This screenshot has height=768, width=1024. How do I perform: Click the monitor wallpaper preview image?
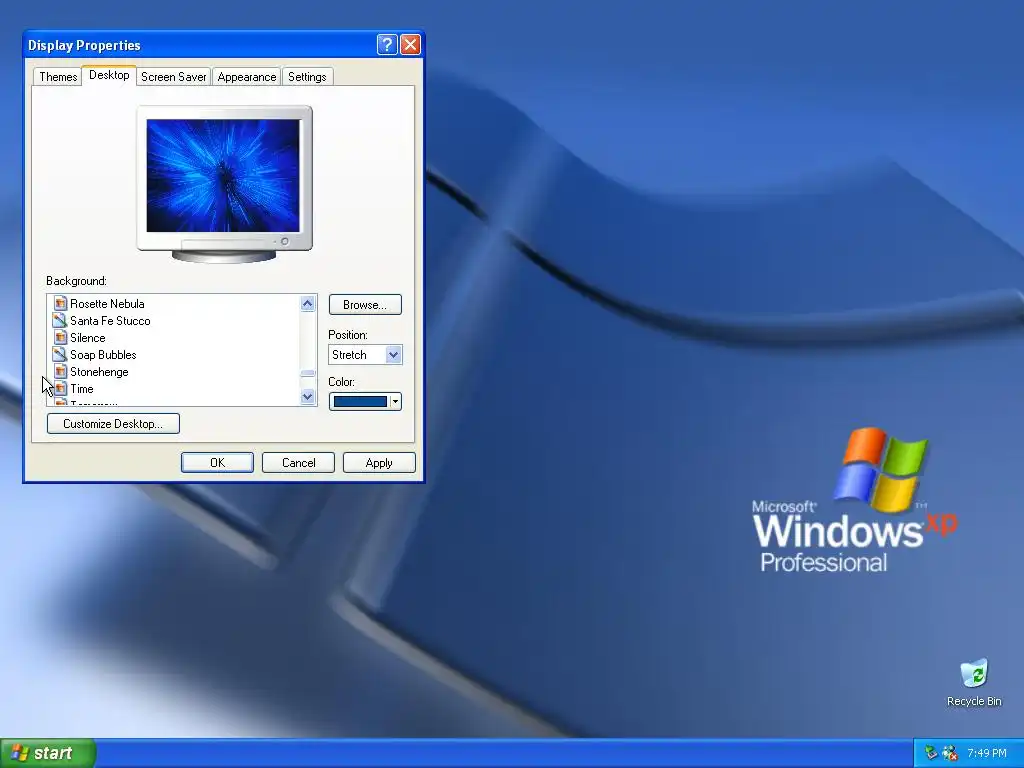[x=223, y=176]
